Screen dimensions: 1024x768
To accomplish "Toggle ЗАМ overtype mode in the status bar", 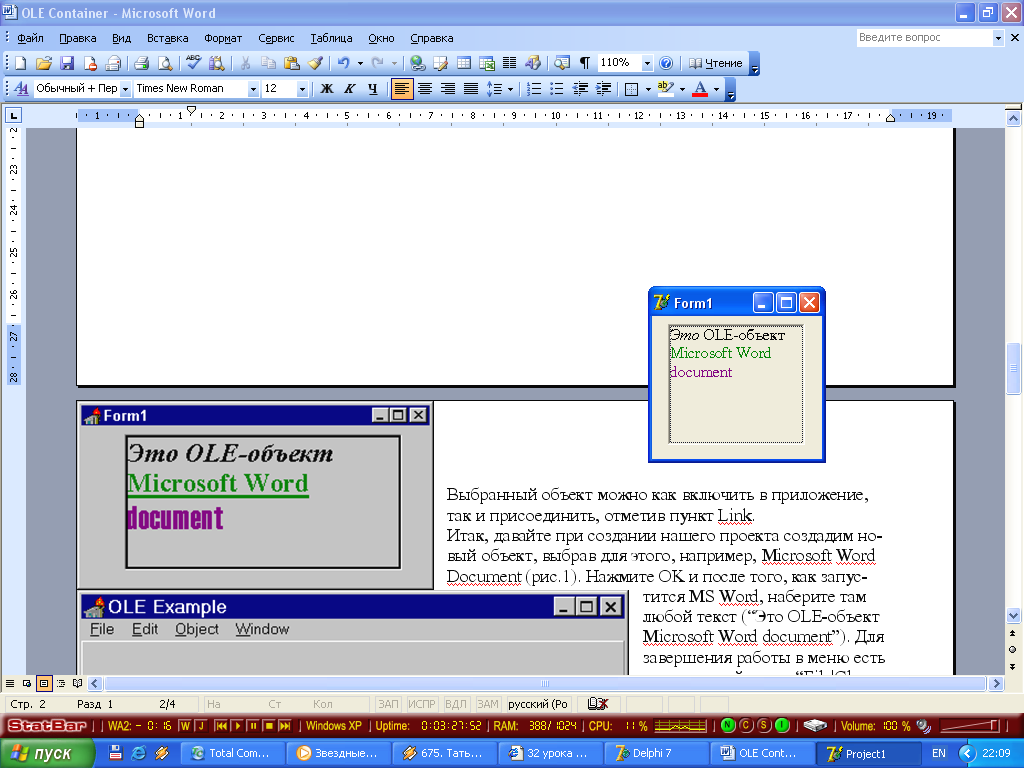I will coord(487,704).
